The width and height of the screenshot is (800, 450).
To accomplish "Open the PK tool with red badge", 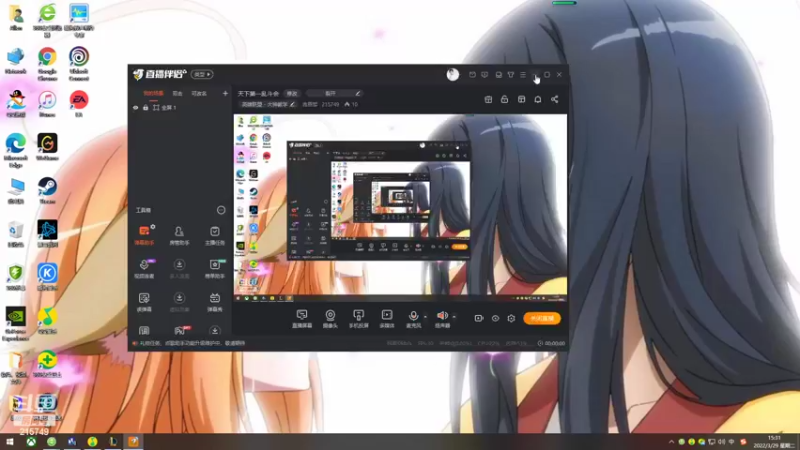I will [181, 330].
